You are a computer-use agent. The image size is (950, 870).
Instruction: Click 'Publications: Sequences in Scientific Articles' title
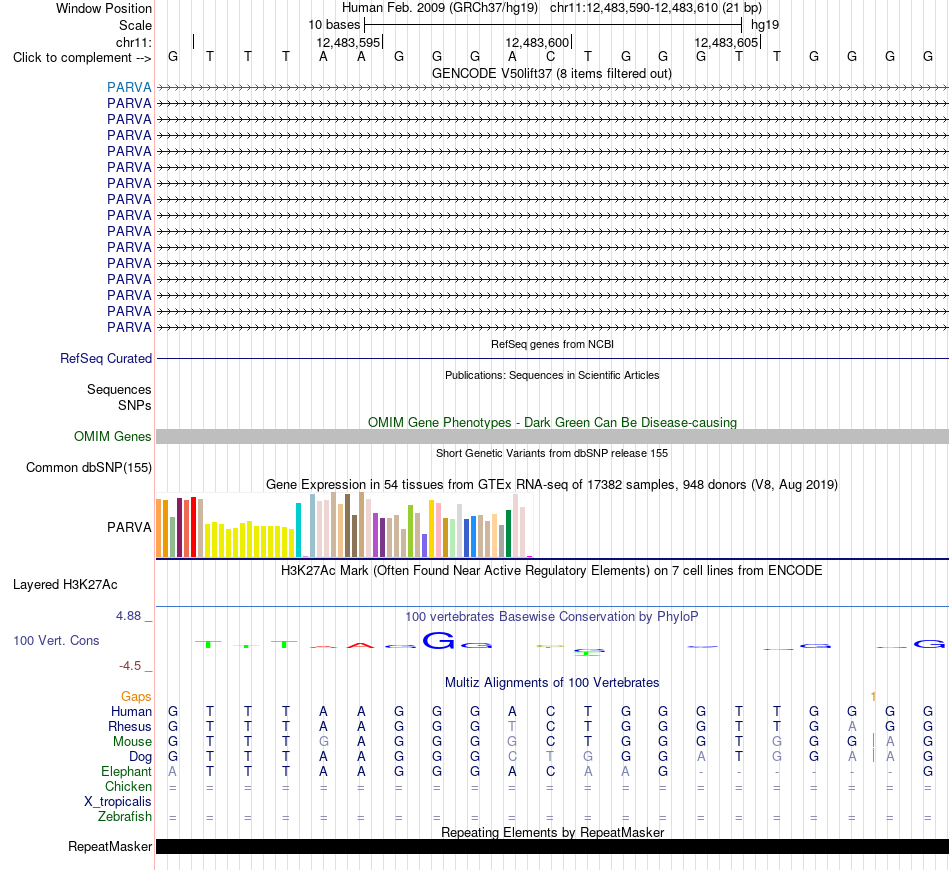pos(552,375)
